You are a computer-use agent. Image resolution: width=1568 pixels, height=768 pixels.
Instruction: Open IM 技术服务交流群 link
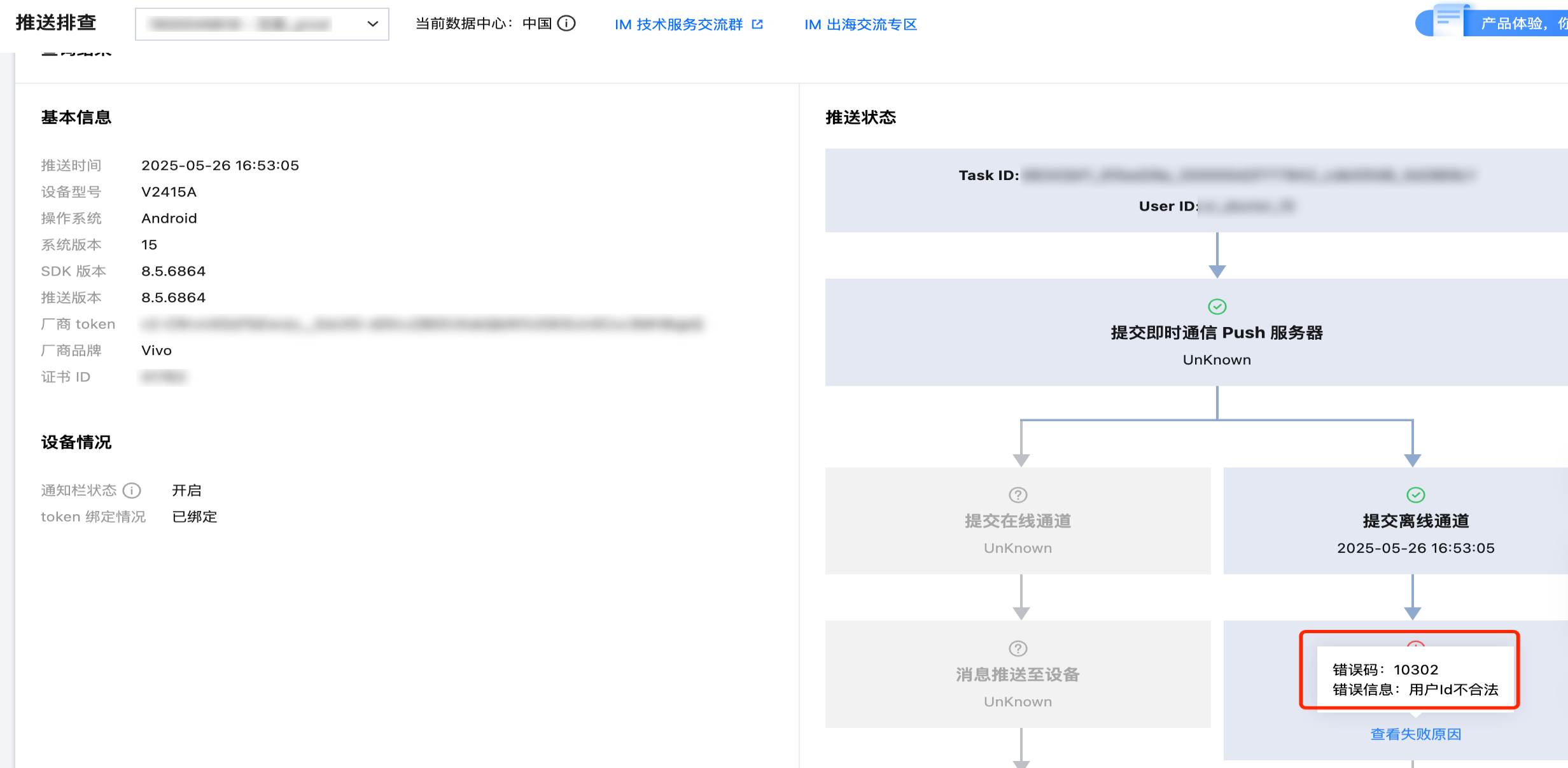pyautogui.click(x=678, y=24)
